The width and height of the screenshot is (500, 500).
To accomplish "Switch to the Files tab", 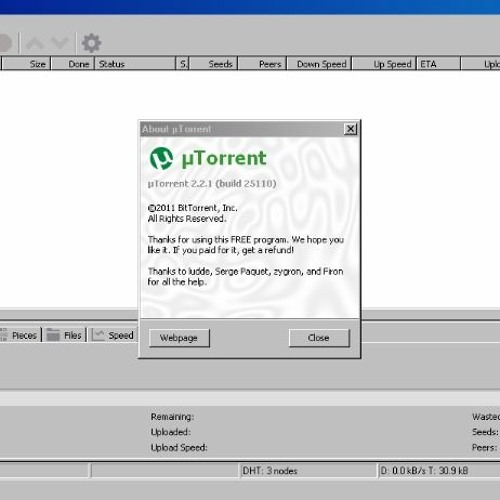I will [64, 335].
